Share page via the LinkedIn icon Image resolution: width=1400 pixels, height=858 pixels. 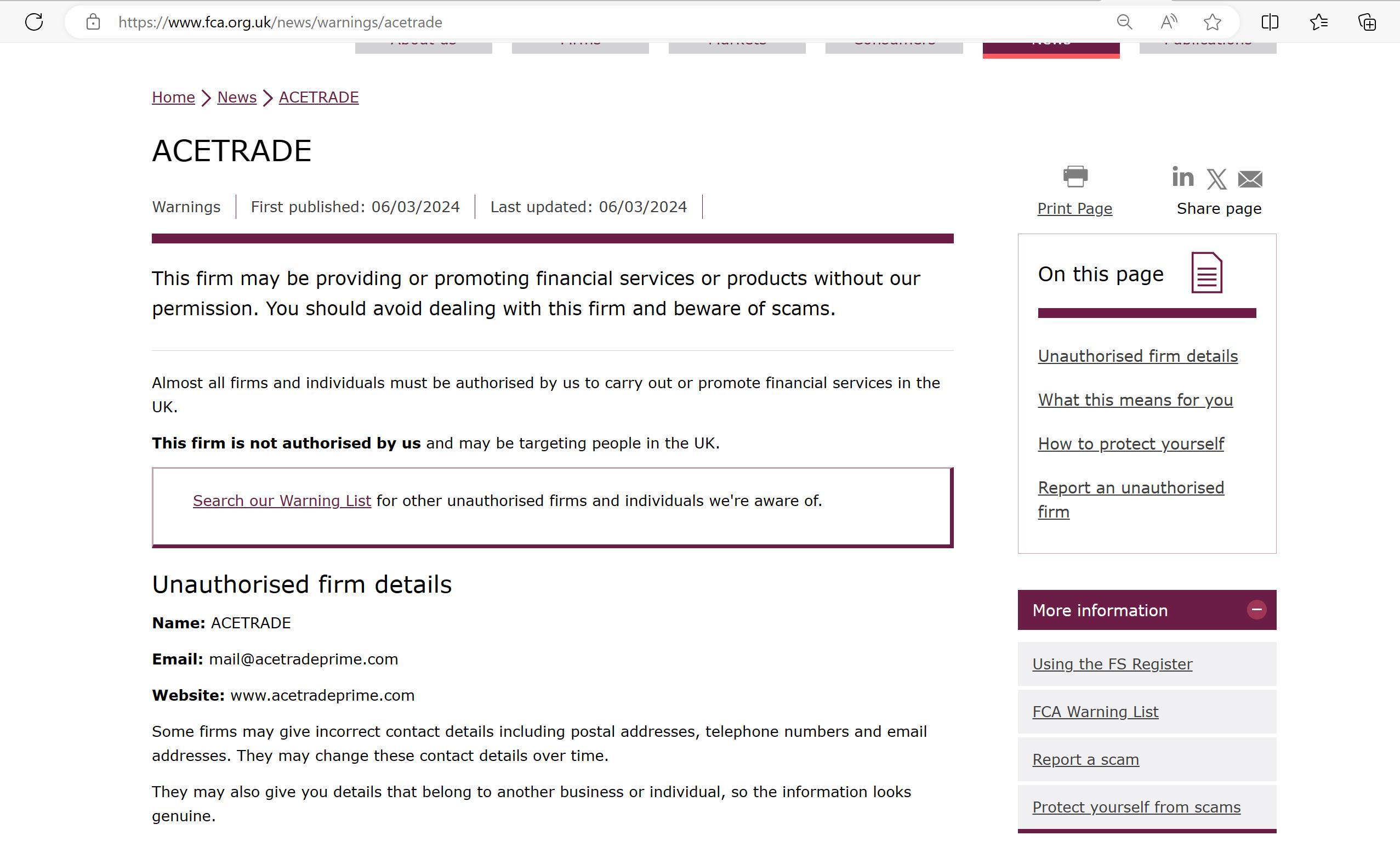1183,177
